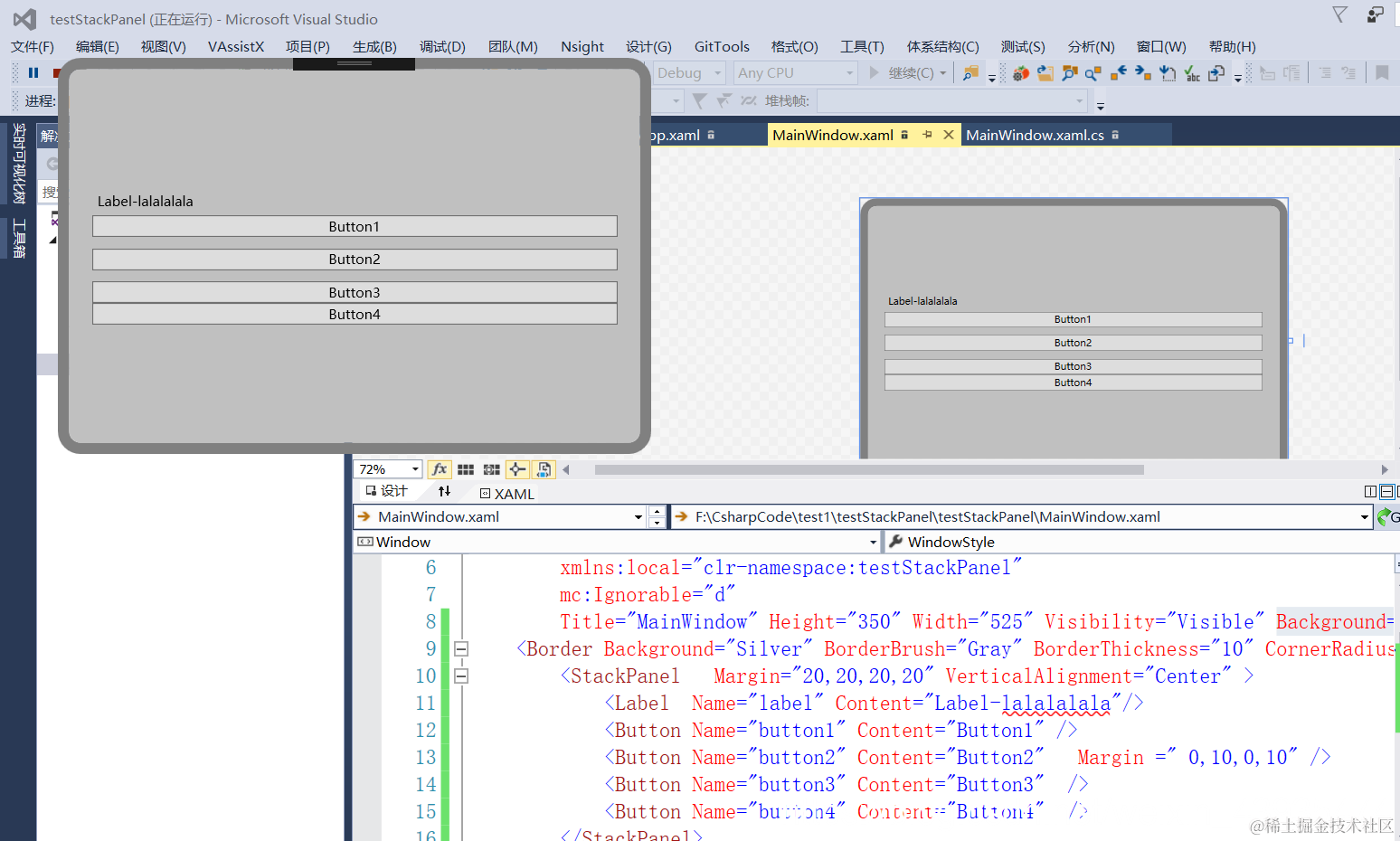The width and height of the screenshot is (1400, 841).
Task: Open the Window element dropdown
Action: 873,543
